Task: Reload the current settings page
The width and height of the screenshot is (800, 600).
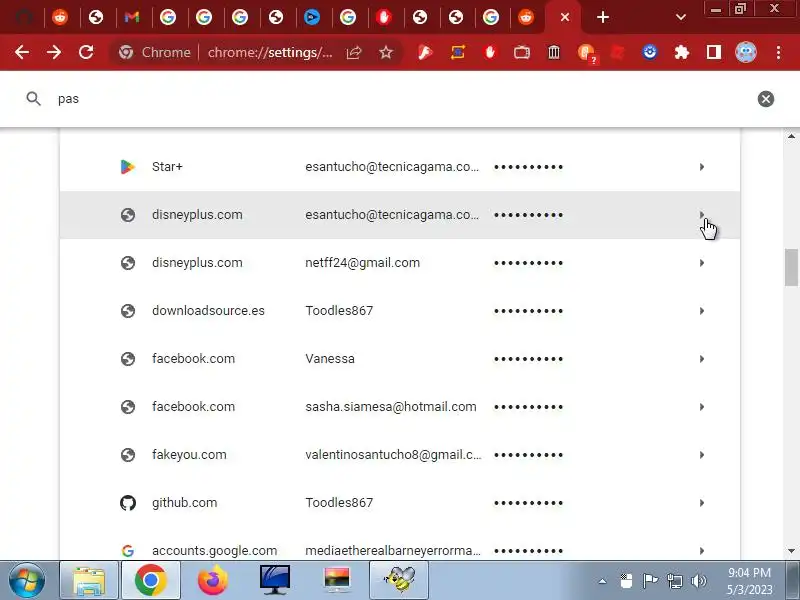Action: 86,52
